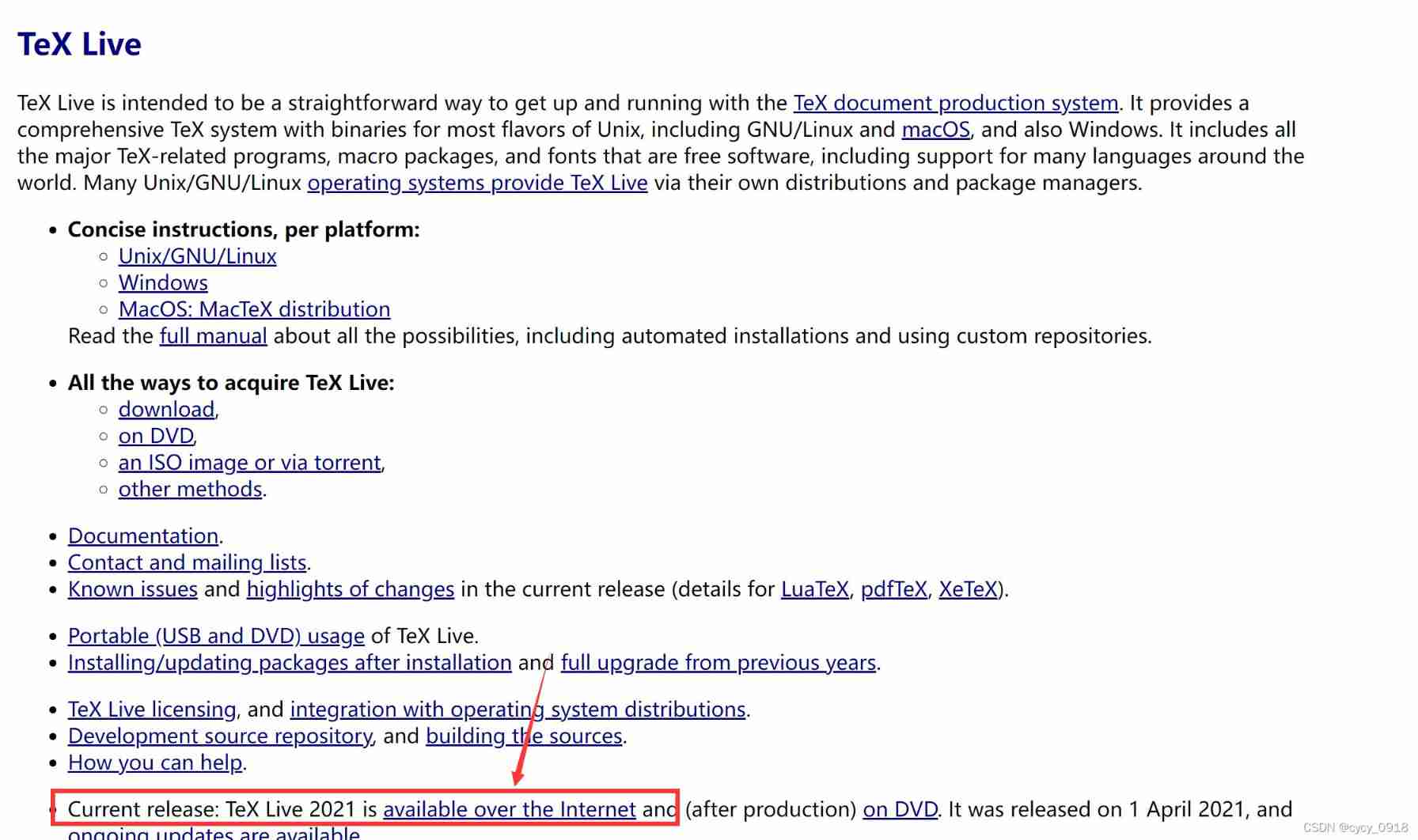Open Portable (USB and DVD) usage link
This screenshot has width=1418, height=840.
[x=216, y=636]
